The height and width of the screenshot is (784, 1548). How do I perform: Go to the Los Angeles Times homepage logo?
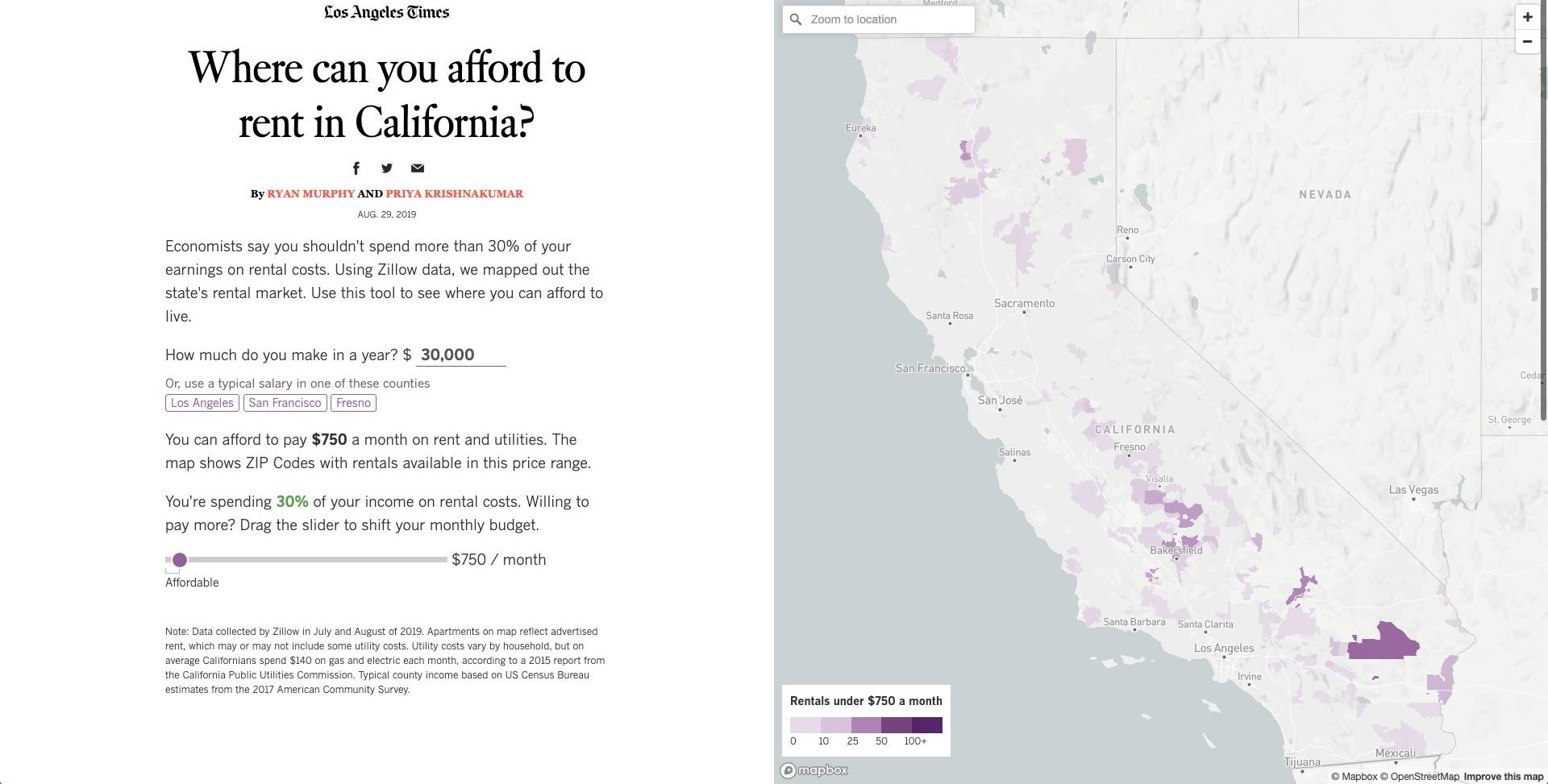(387, 12)
